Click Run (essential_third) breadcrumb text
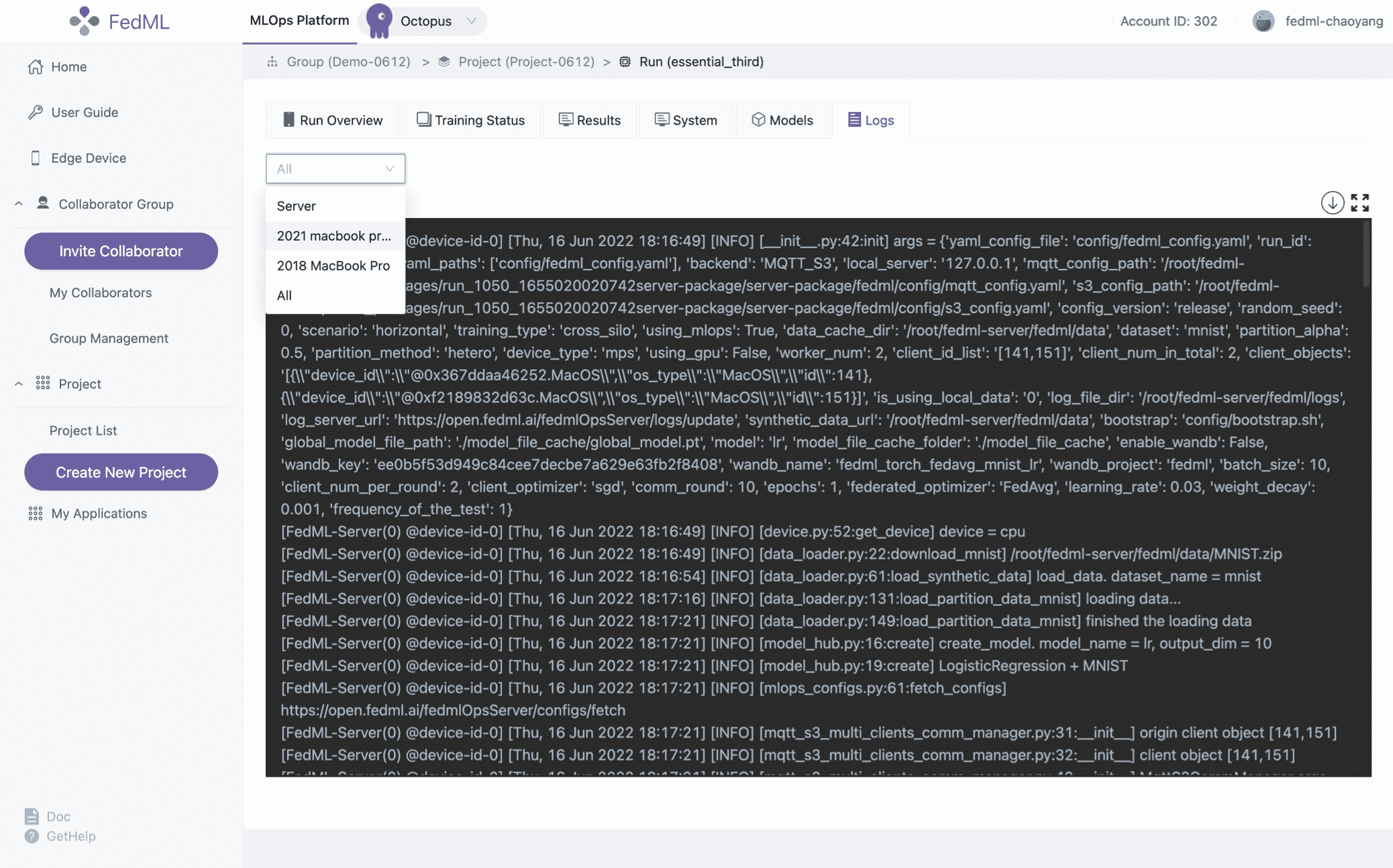Screen dimensions: 1393x868 click(x=701, y=62)
